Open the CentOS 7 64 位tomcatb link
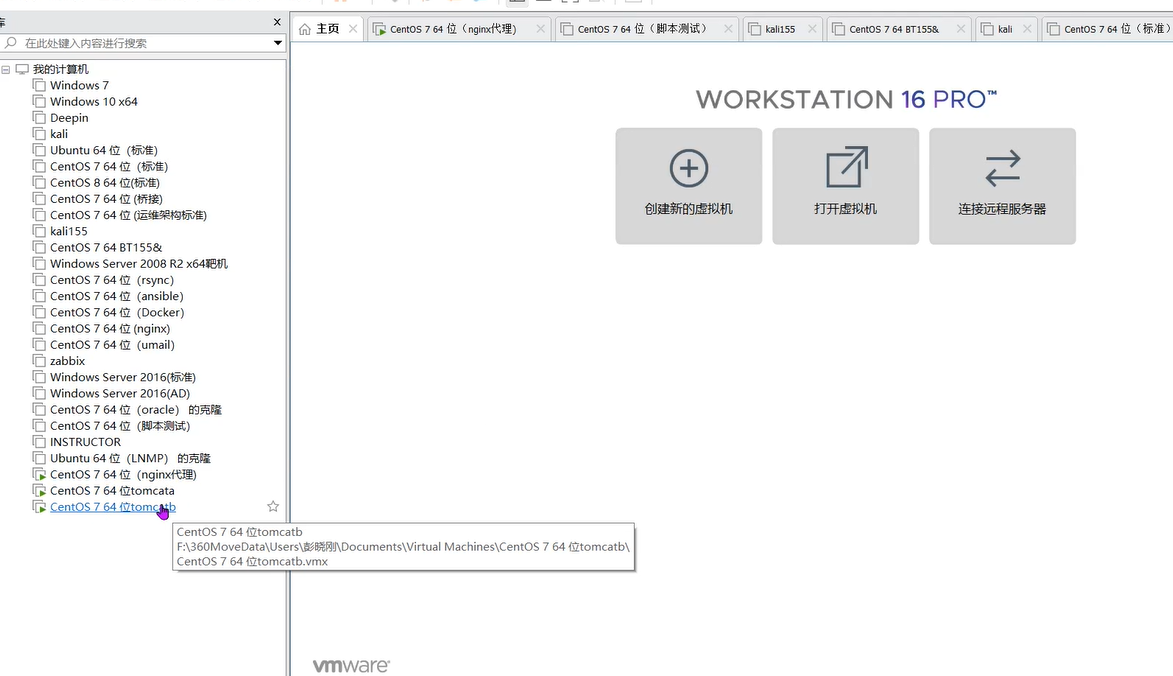This screenshot has width=1173, height=676. (x=113, y=507)
